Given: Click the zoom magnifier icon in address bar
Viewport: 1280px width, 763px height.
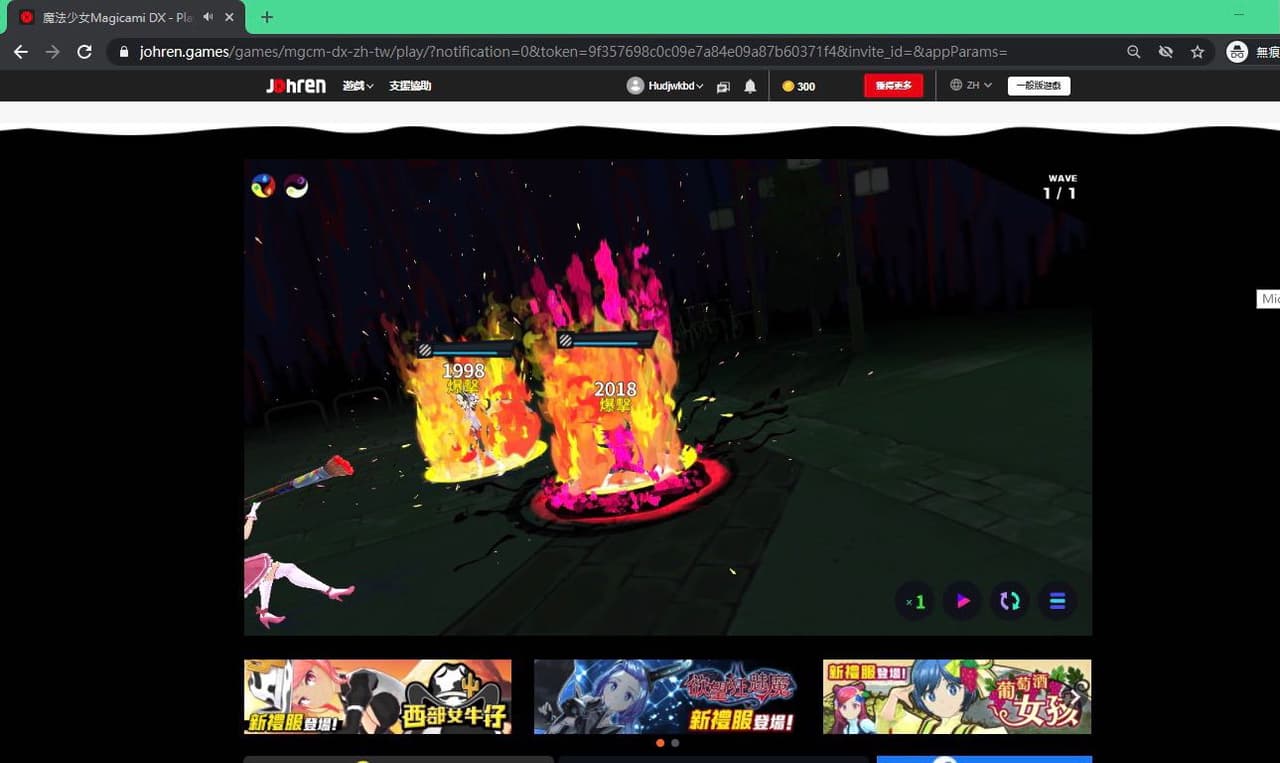Looking at the screenshot, I should [1133, 52].
